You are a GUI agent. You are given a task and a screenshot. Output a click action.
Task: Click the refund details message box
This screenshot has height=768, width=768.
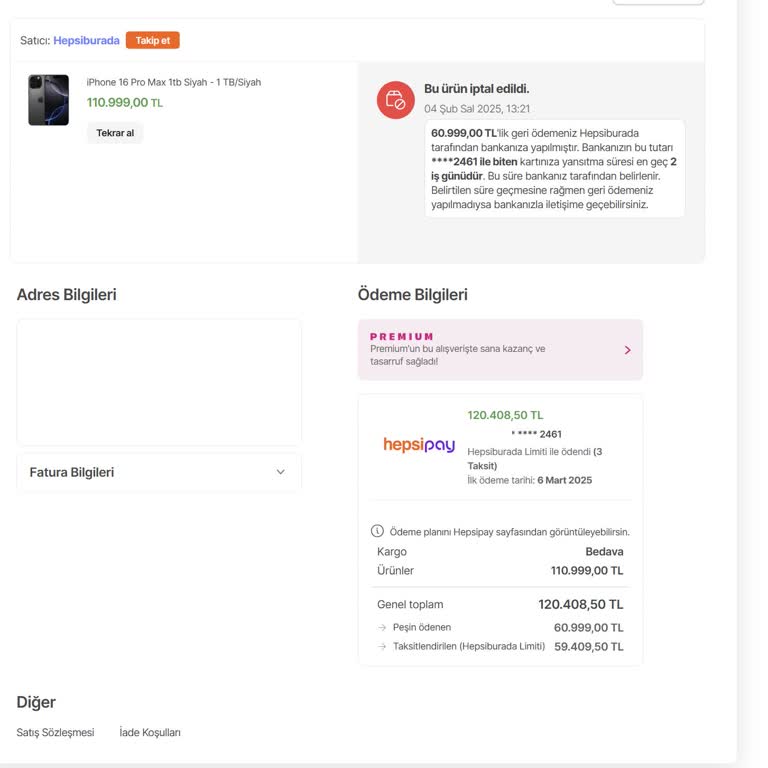point(554,168)
